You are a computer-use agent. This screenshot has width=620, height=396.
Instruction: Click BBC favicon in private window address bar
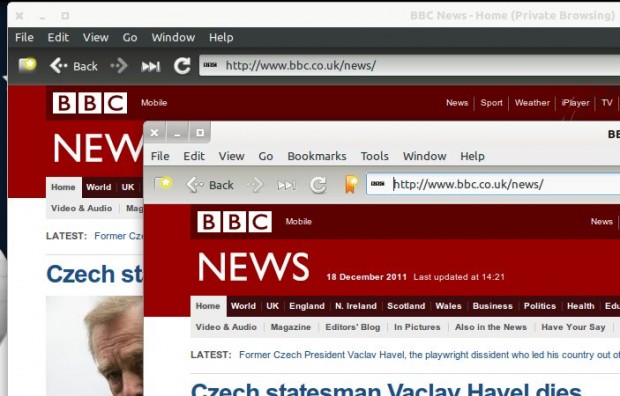210,65
